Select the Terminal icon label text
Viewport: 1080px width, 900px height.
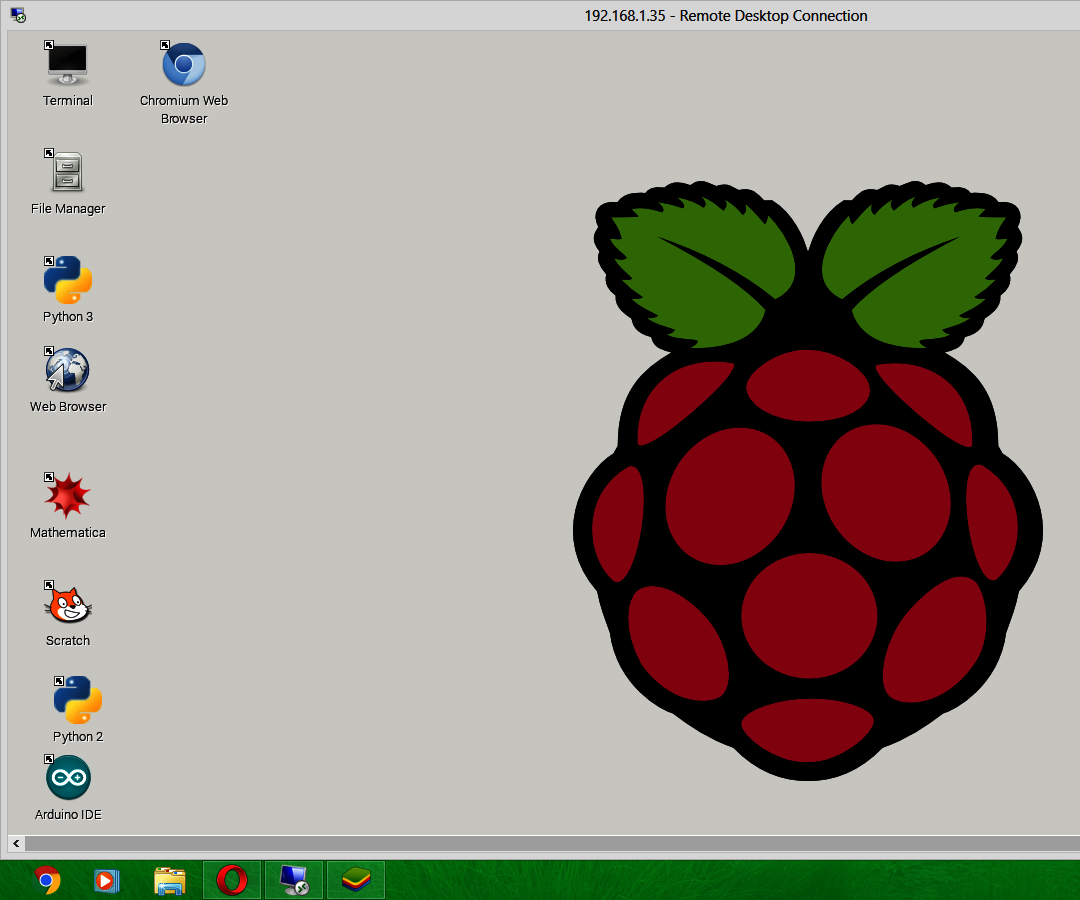coord(67,101)
